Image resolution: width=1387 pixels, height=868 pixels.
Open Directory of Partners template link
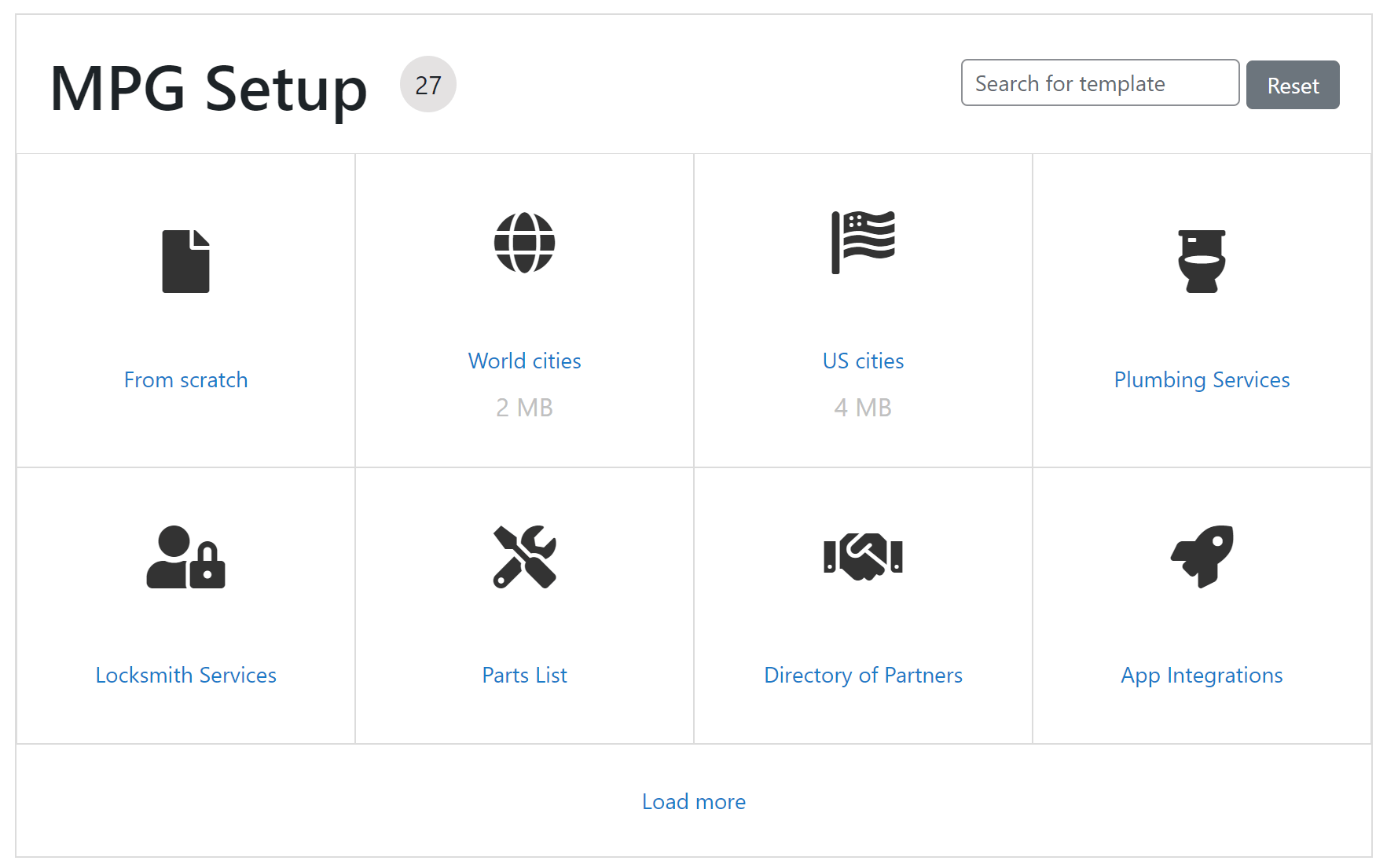(x=863, y=676)
